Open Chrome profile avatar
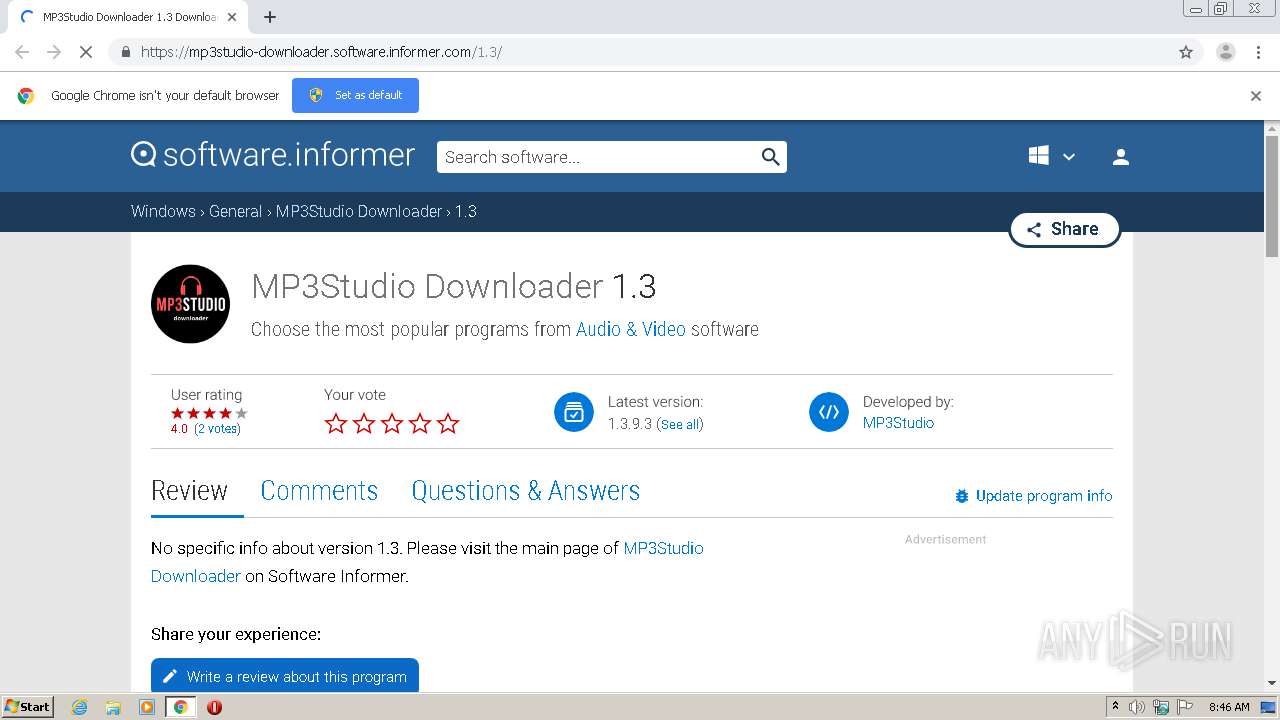The width and height of the screenshot is (1280, 720). pos(1226,52)
